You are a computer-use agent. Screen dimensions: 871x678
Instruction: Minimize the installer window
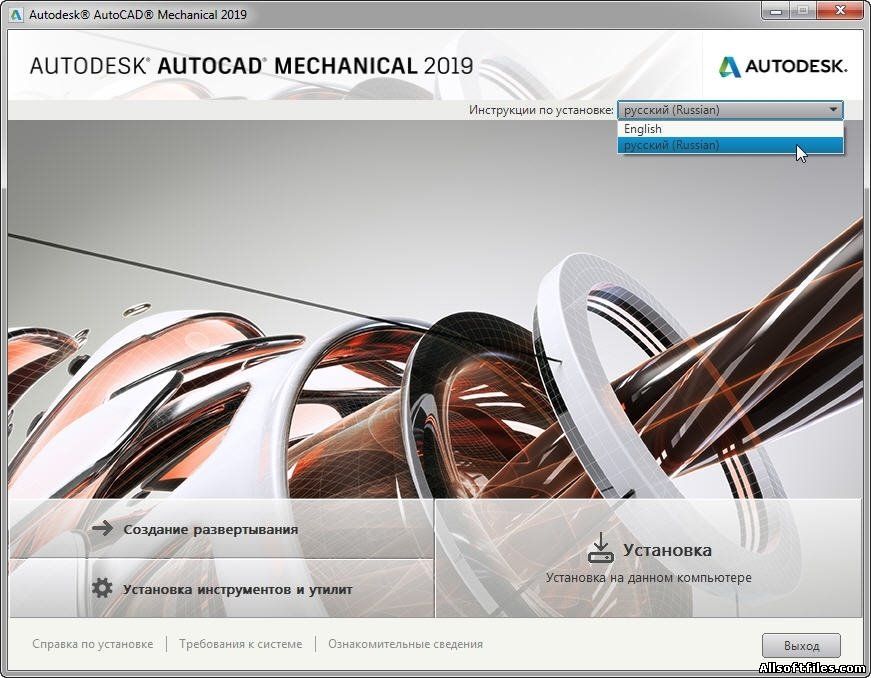pyautogui.click(x=775, y=12)
